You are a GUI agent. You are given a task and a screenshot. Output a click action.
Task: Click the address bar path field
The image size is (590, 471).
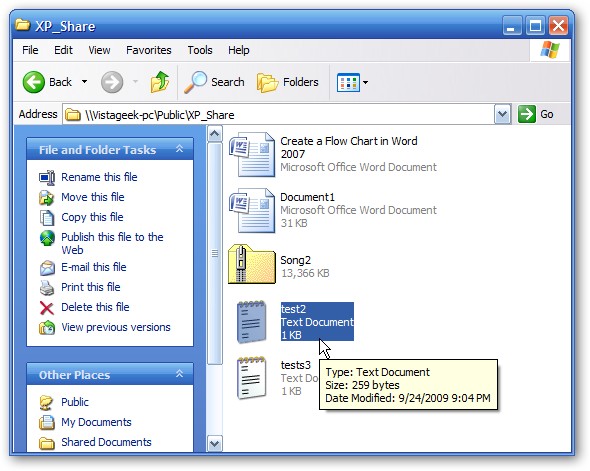tap(278, 114)
